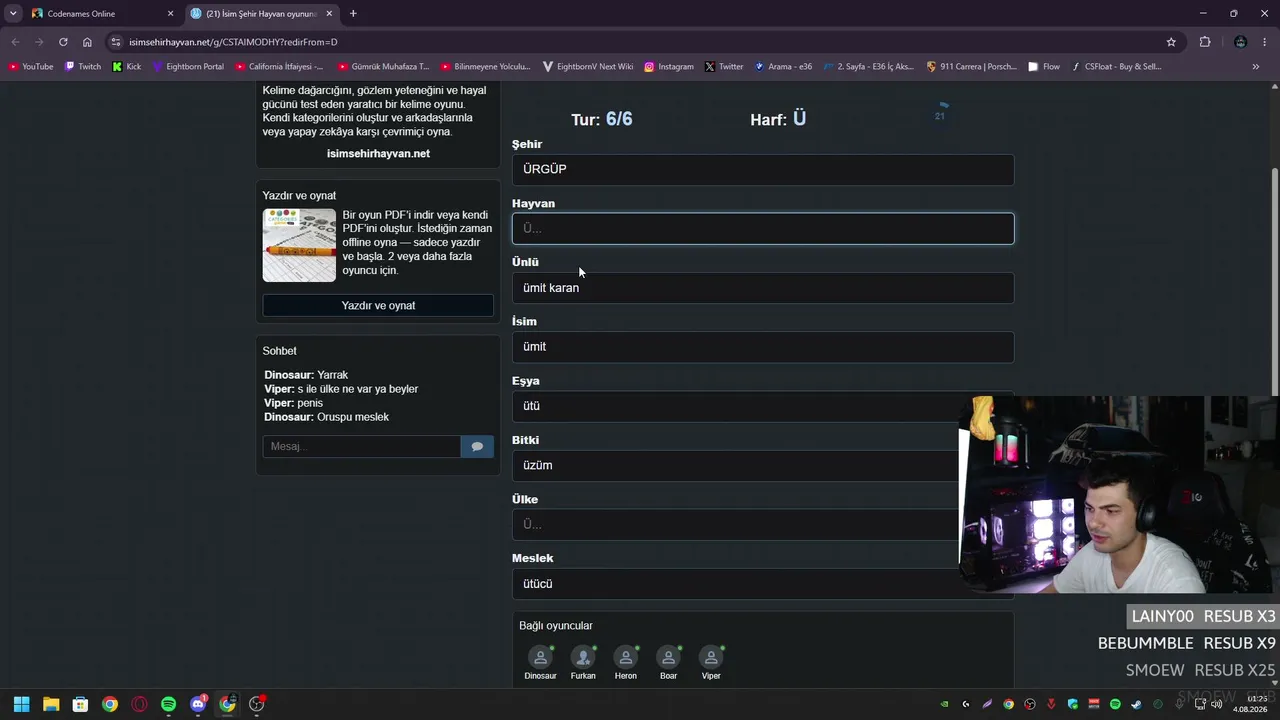This screenshot has width=1280, height=720.
Task: Go to the browser home page
Action: (x=87, y=42)
